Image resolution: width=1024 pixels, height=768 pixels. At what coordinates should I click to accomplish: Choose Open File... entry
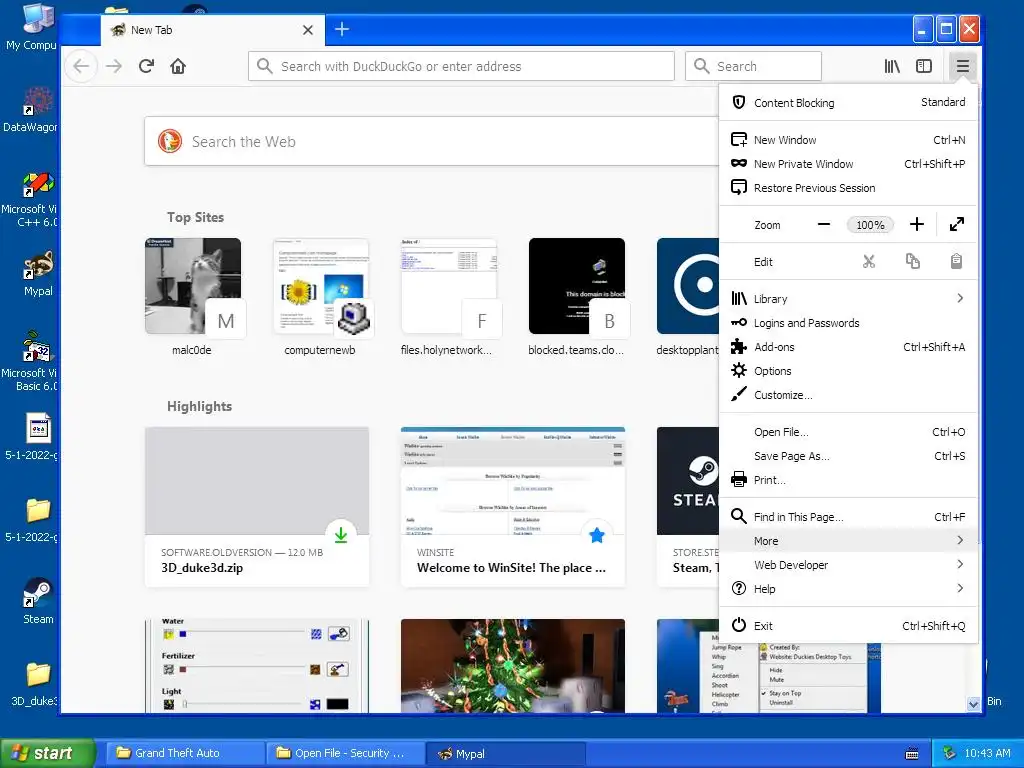click(848, 432)
